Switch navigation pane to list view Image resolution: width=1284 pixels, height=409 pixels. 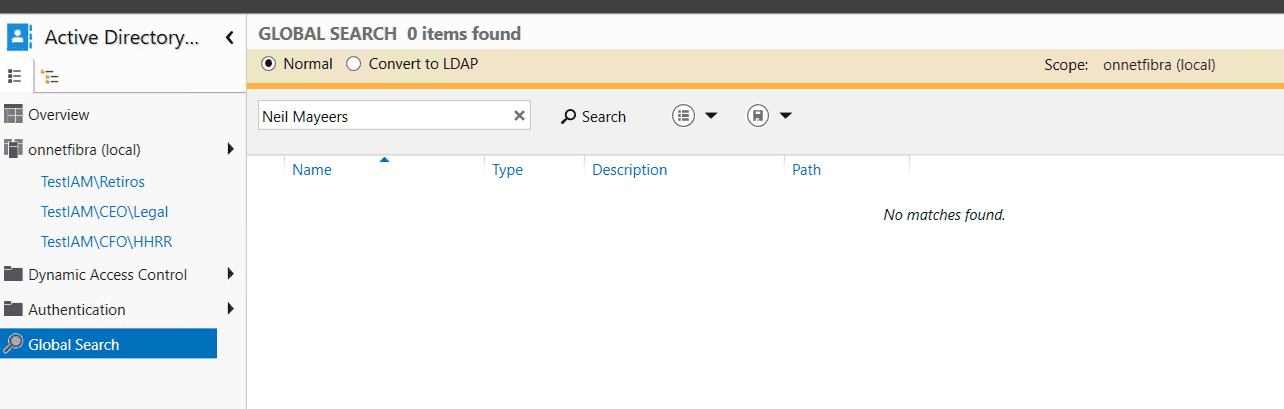(15, 76)
